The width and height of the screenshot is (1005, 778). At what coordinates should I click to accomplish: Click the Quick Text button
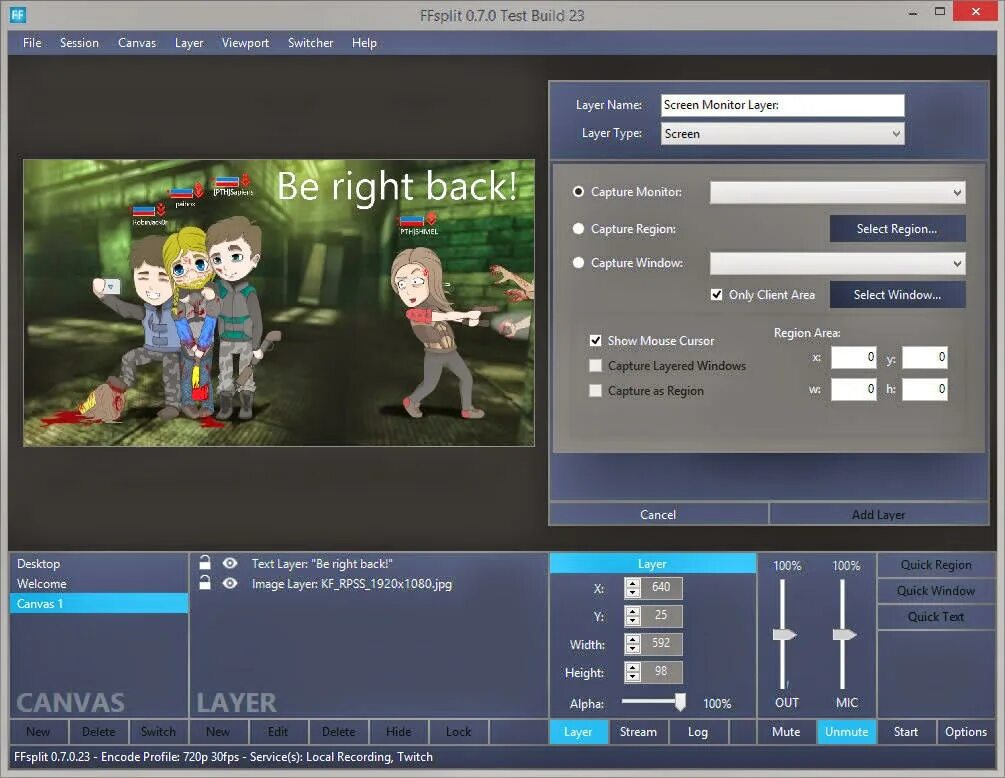pos(936,617)
